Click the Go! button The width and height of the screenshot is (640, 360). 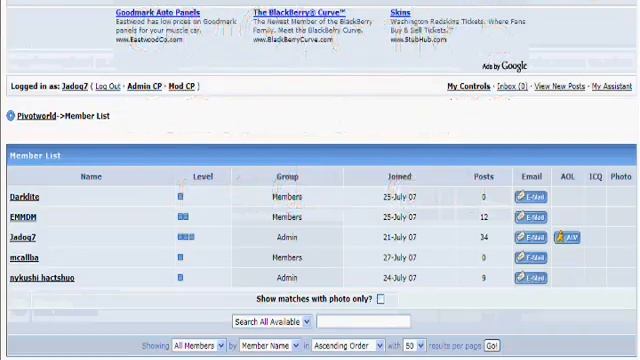[492, 346]
